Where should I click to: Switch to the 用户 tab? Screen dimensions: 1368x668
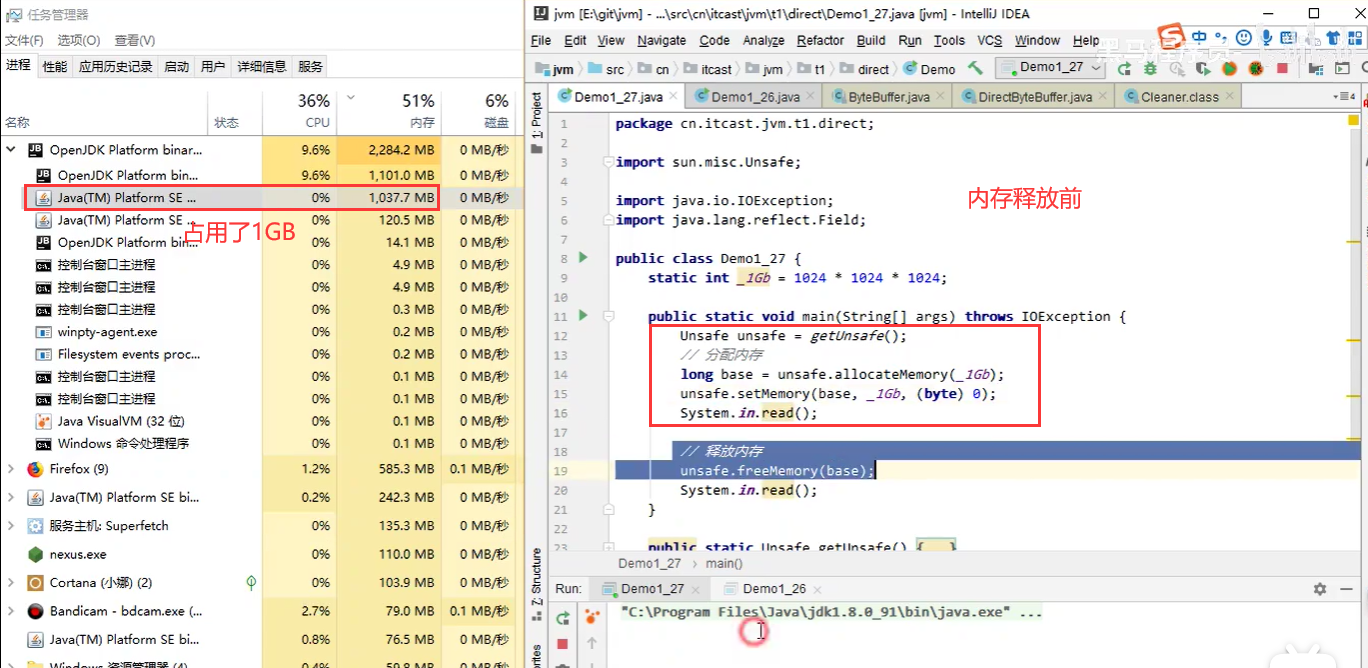[x=213, y=67]
